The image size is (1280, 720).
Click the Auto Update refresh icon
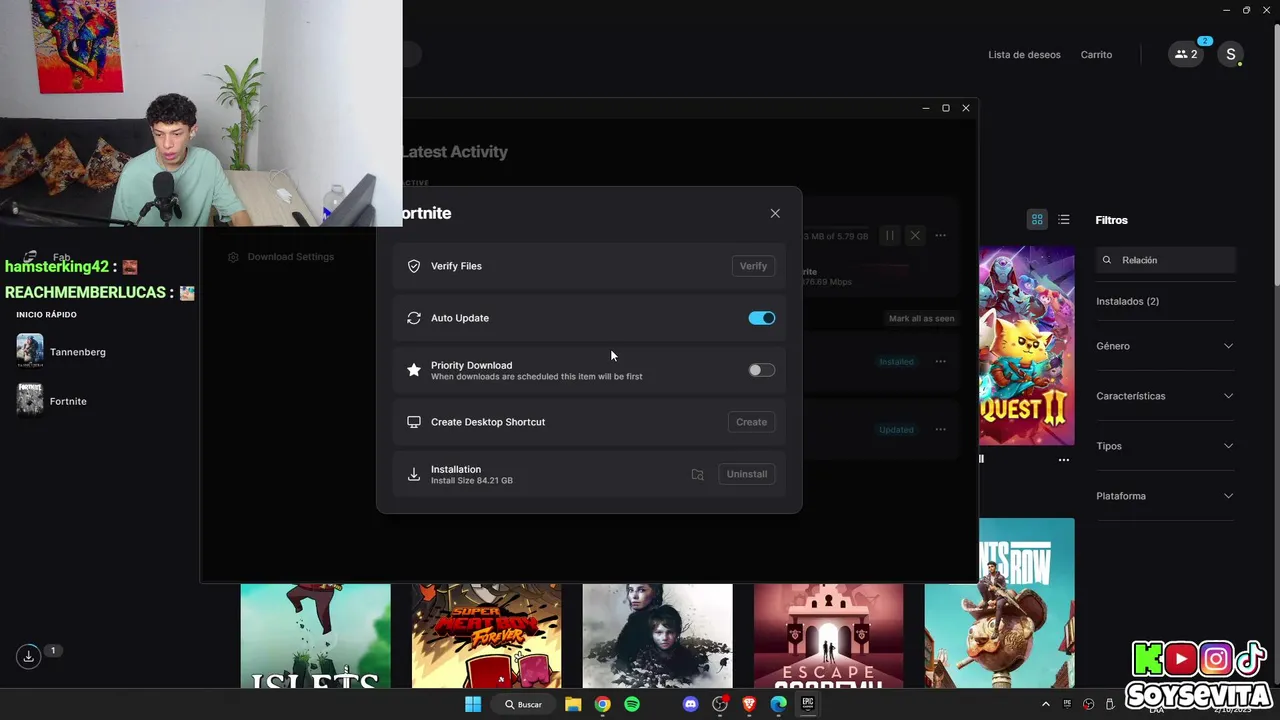pyautogui.click(x=414, y=318)
